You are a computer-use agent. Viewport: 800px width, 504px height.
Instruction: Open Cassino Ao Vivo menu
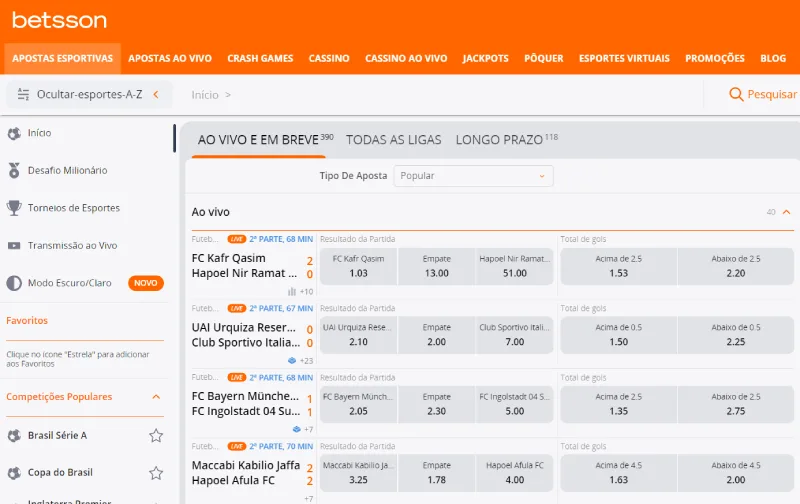pos(406,59)
